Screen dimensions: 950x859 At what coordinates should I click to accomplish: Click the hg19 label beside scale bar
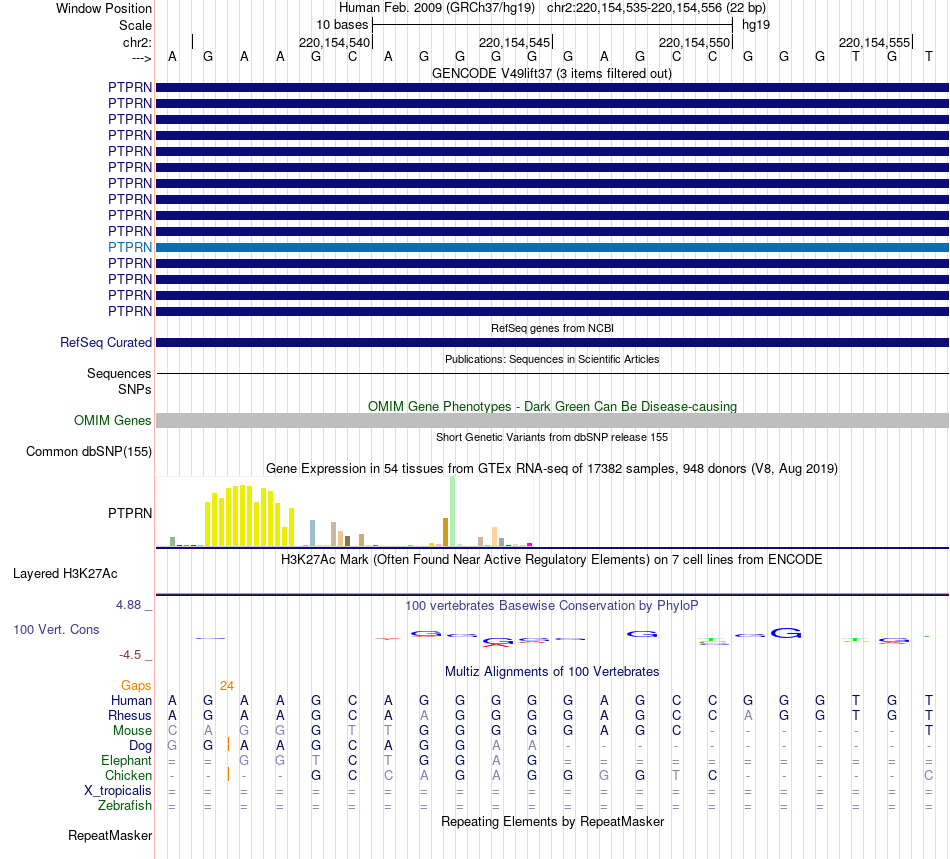[x=756, y=25]
